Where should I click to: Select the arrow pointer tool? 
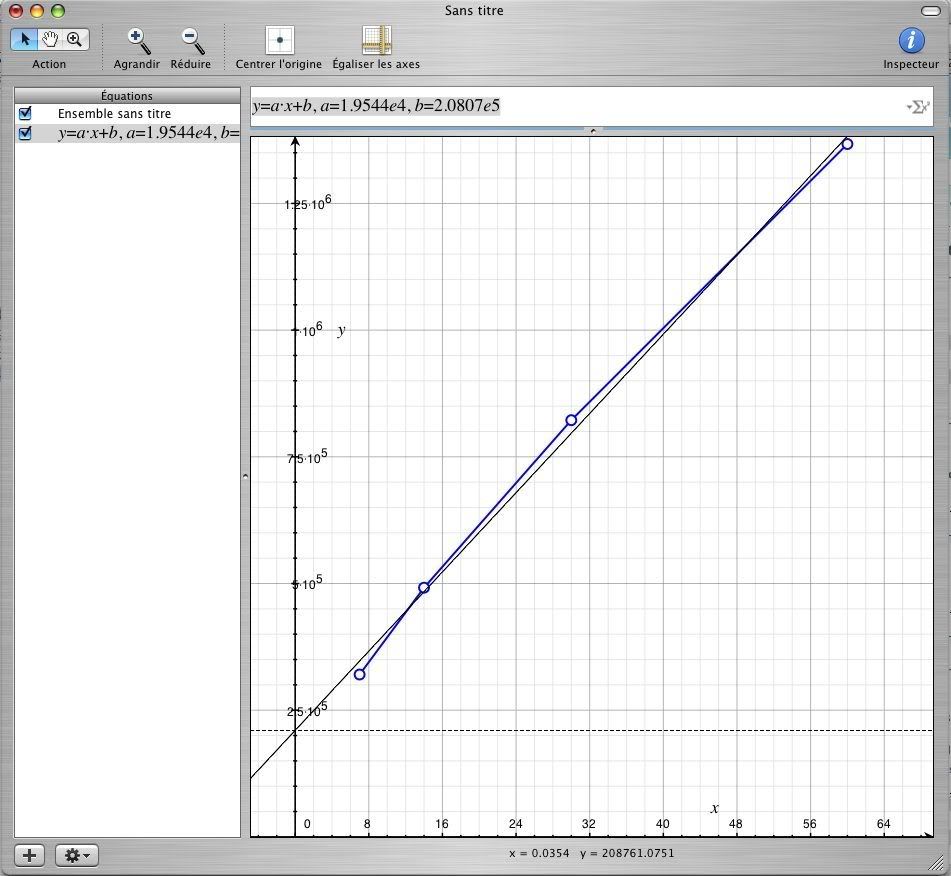point(25,40)
